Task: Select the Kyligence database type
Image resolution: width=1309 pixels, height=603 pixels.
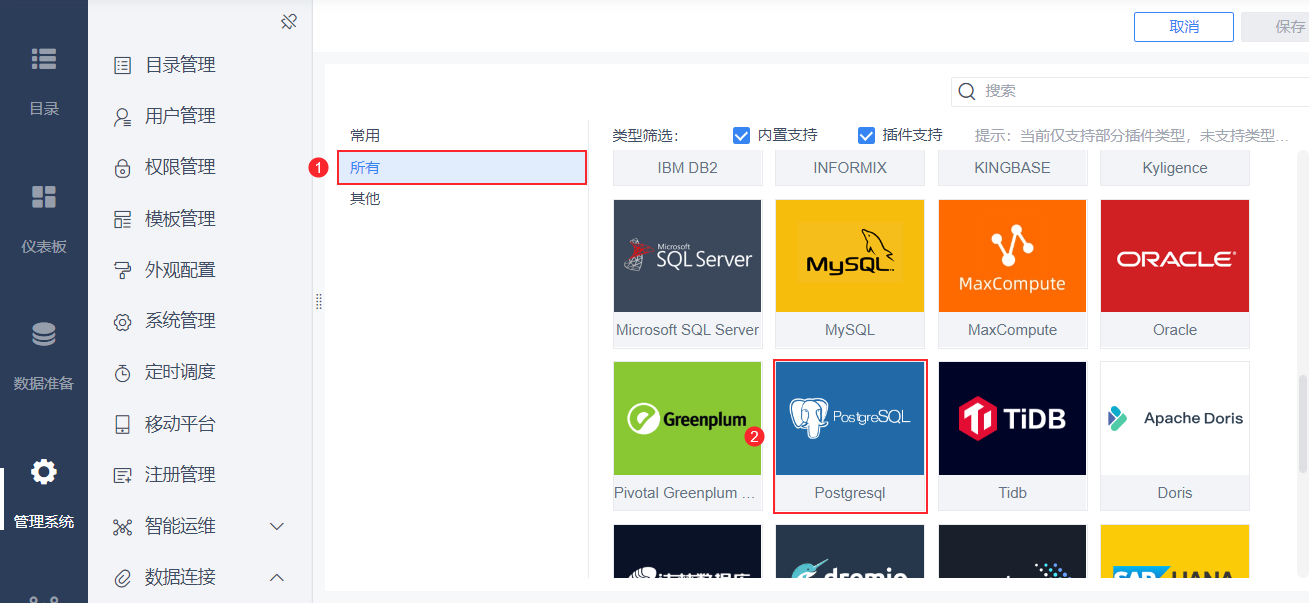Action: (1175, 169)
